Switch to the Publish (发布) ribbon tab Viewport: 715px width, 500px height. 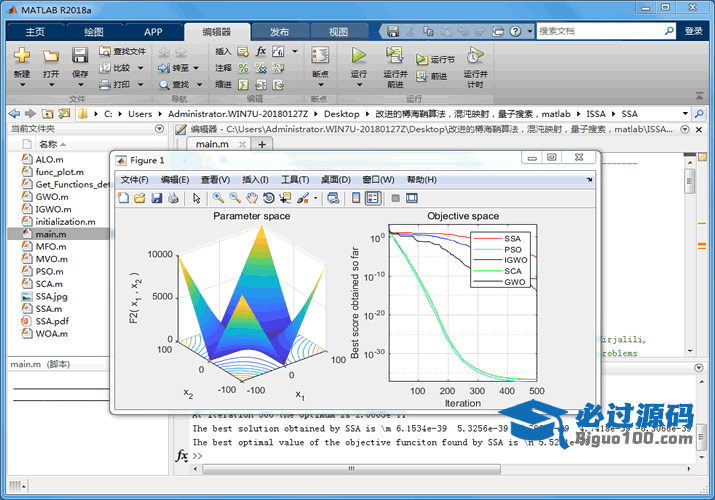tap(280, 32)
